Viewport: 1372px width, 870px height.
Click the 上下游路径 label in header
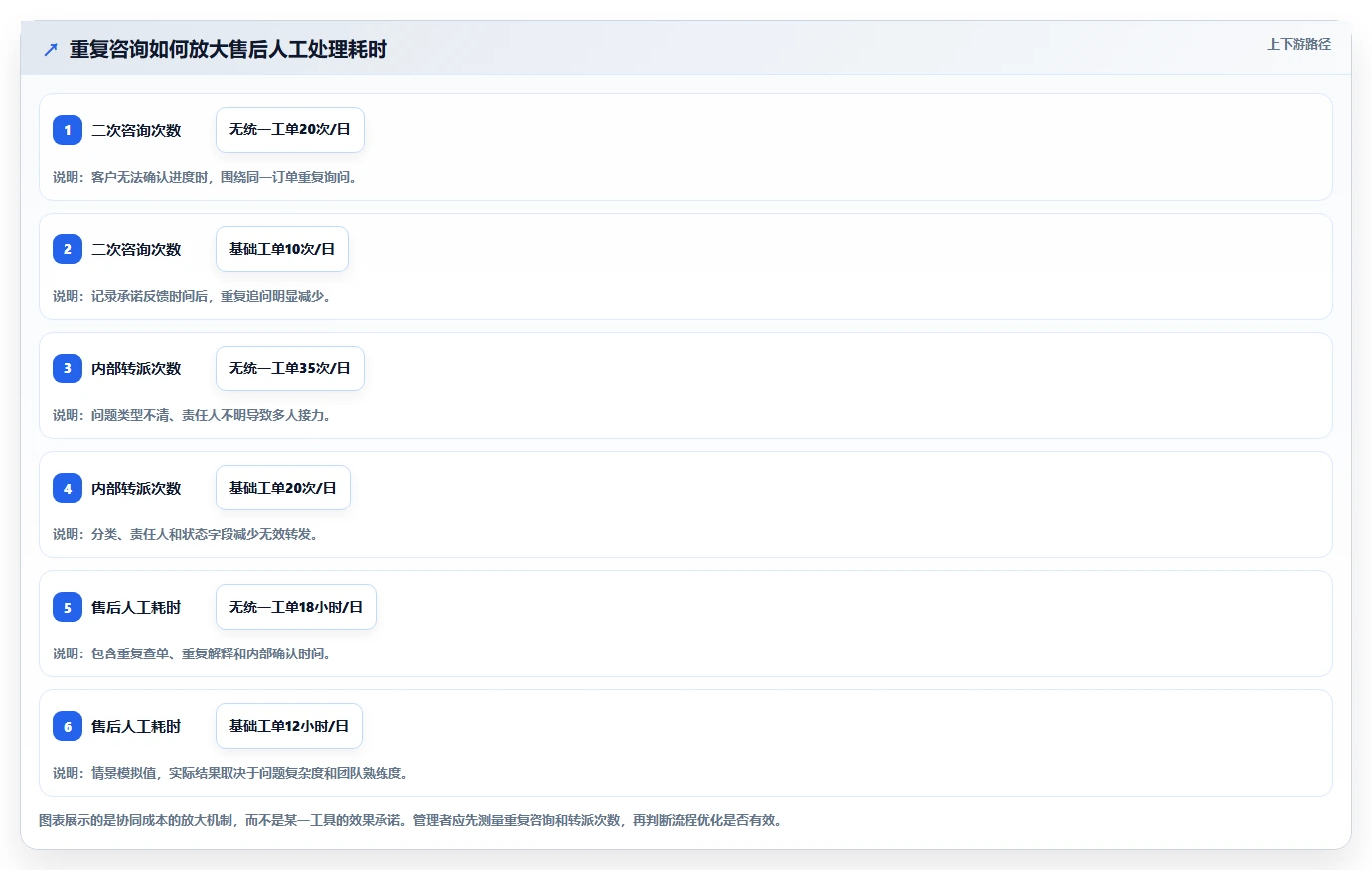1298,44
